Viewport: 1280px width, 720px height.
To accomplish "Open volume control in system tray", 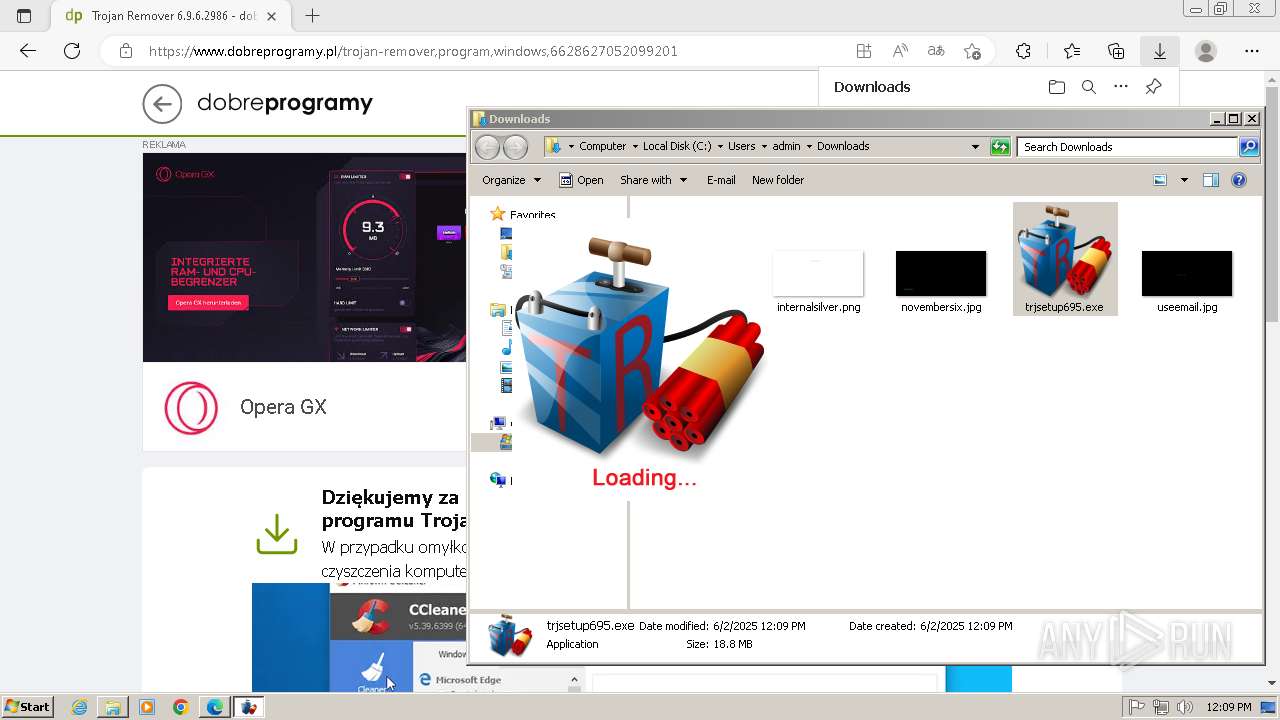I will pos(1185,707).
